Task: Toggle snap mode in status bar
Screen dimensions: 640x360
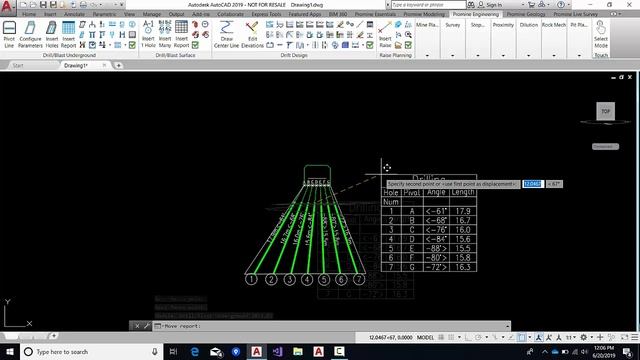Action: tap(451, 338)
